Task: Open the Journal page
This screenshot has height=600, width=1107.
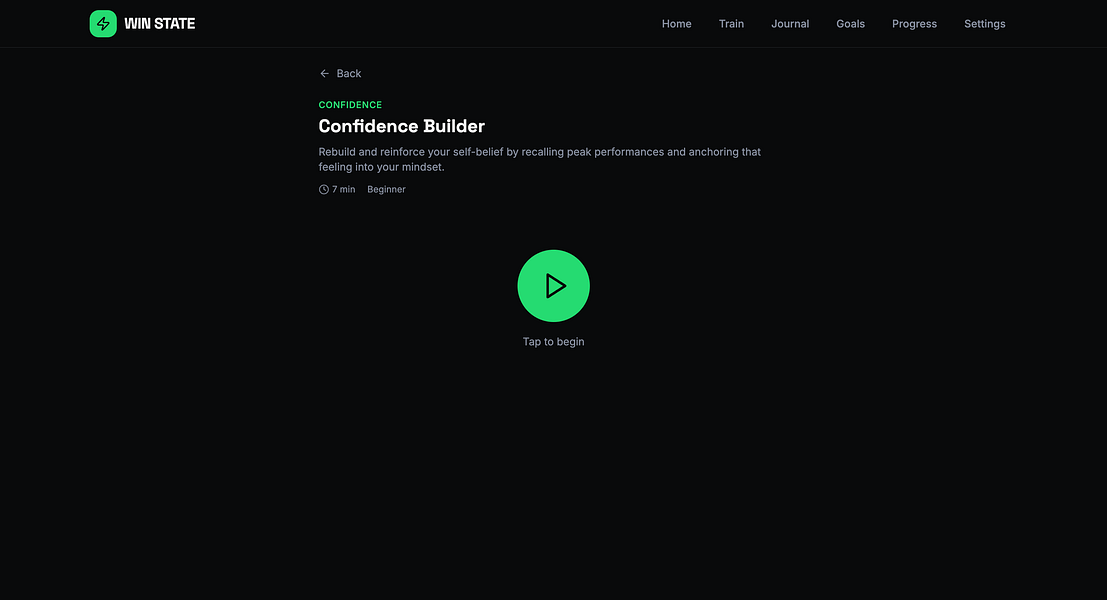Action: pos(790,23)
